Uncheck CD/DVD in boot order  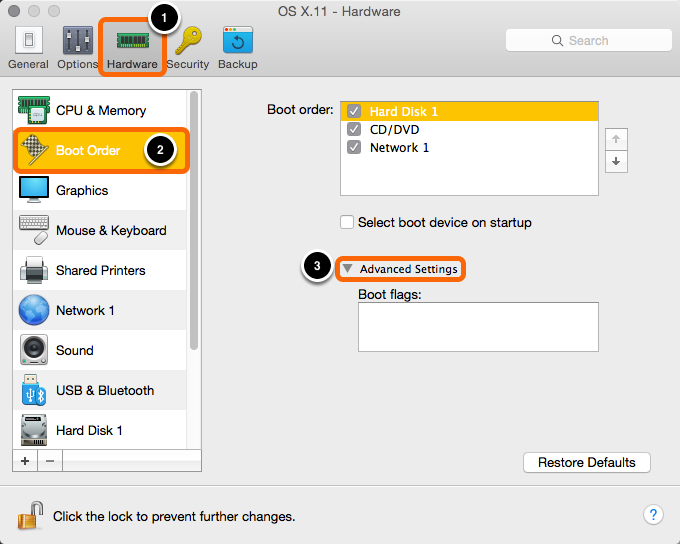click(354, 129)
